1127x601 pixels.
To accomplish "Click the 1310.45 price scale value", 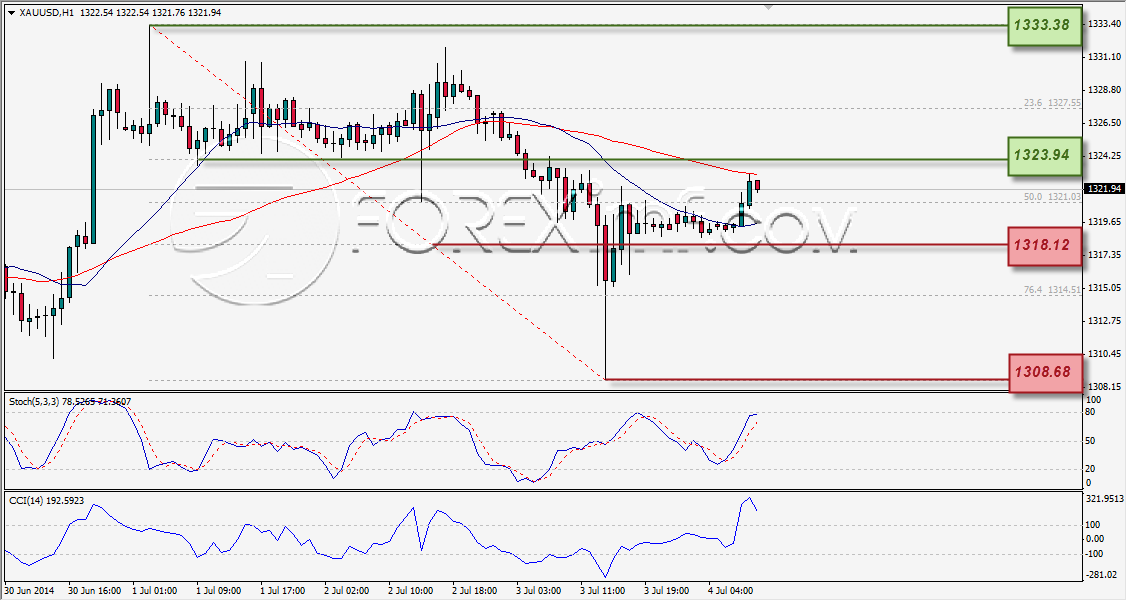I will 1103,354.
